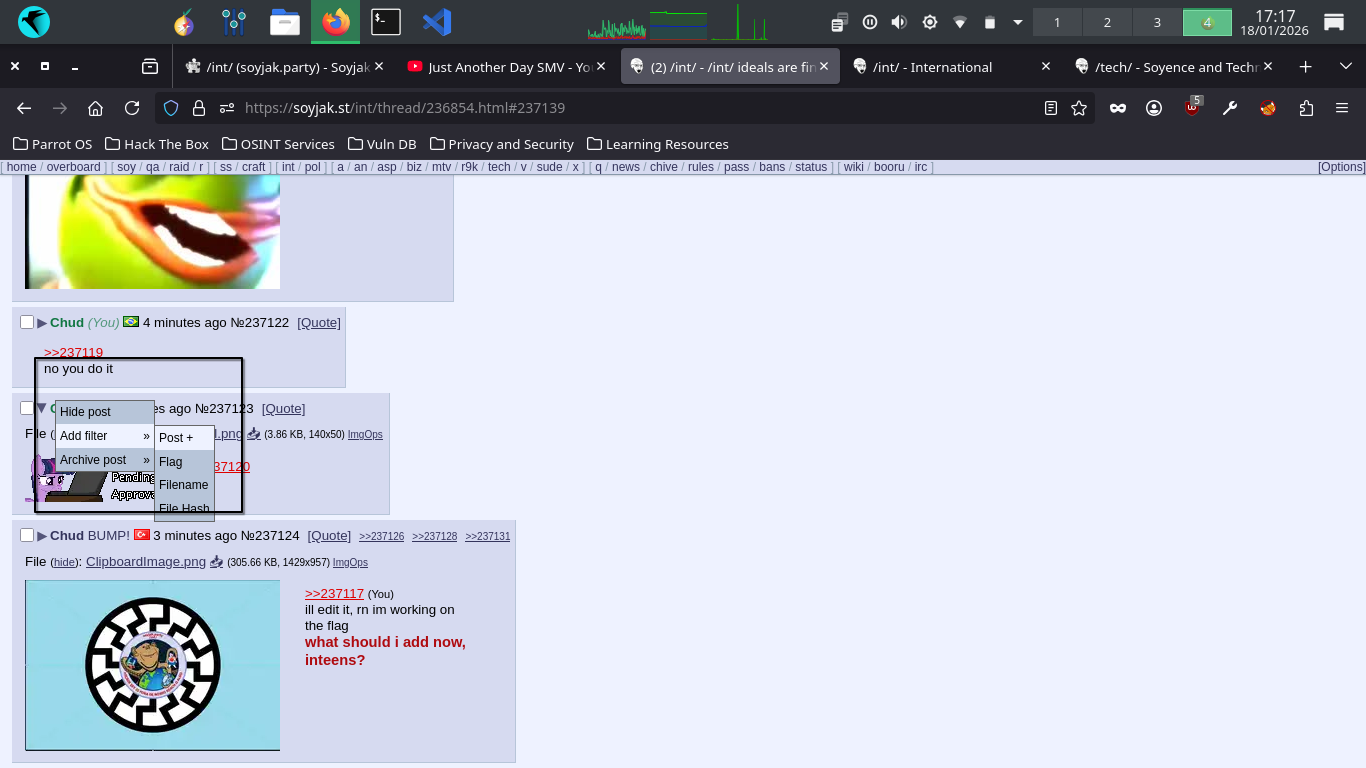Bookmark this page with the star icon
This screenshot has width=1366, height=768.
(x=1079, y=108)
